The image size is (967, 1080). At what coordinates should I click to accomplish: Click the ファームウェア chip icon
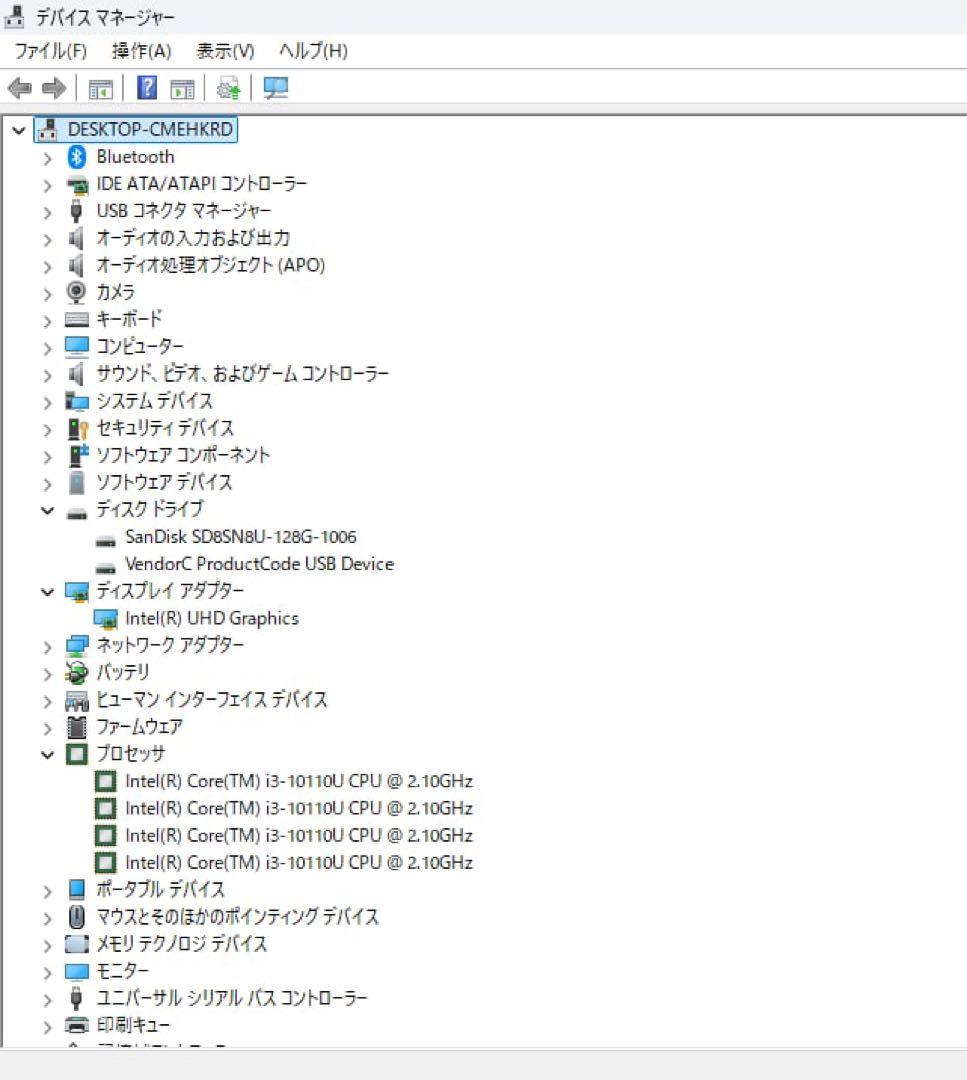pyautogui.click(x=76, y=727)
